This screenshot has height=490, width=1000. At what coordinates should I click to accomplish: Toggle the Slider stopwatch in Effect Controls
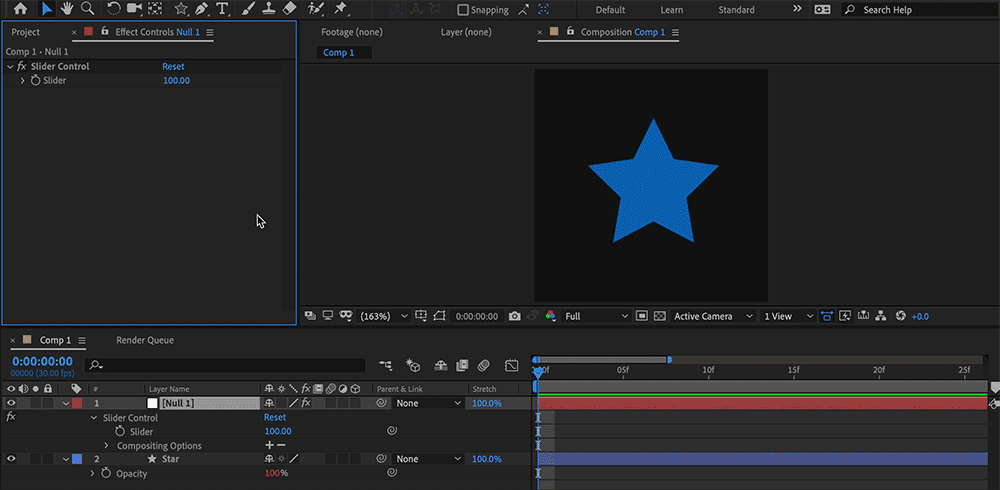[x=35, y=80]
